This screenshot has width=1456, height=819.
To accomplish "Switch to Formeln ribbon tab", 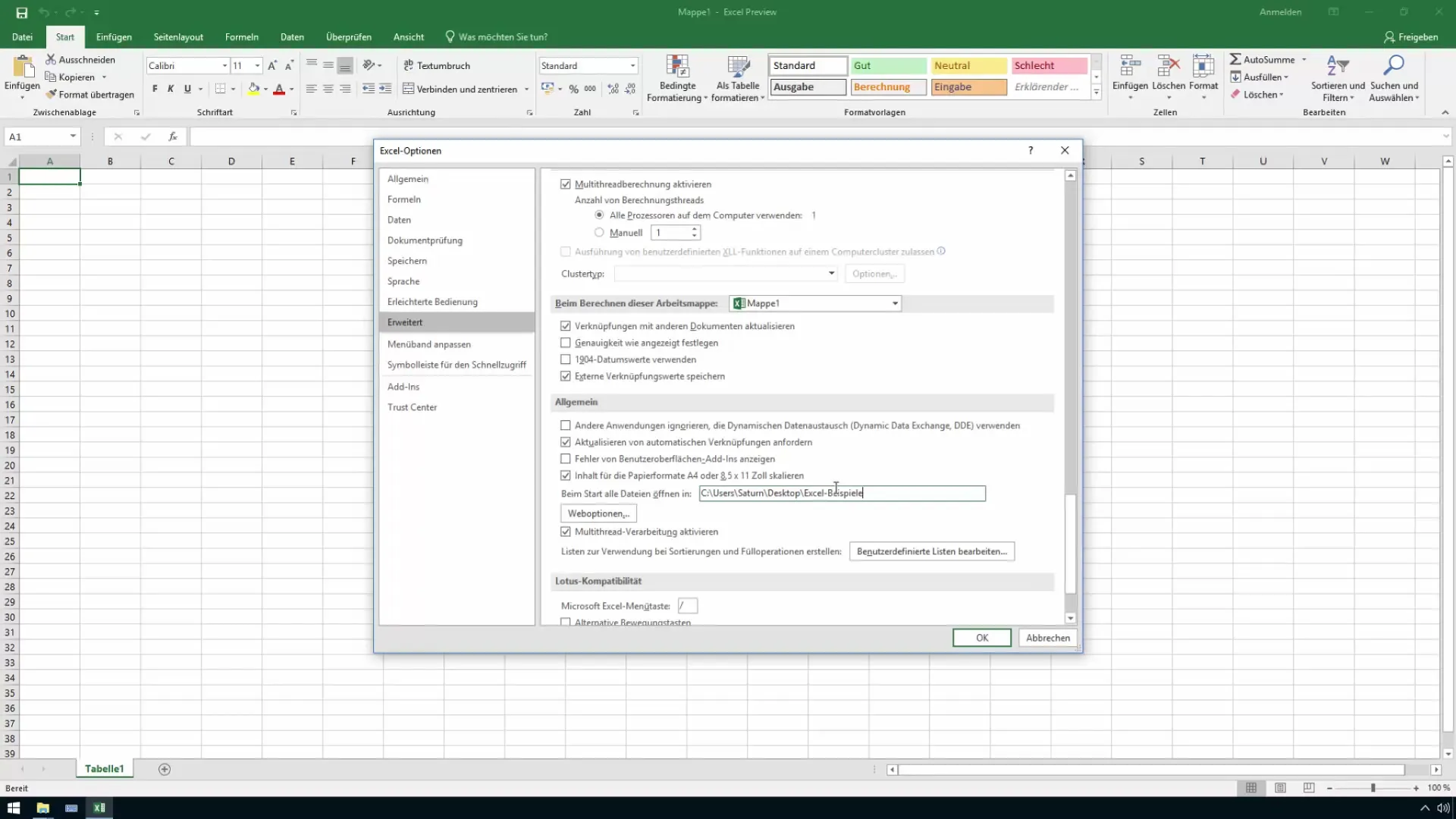I will pyautogui.click(x=242, y=37).
